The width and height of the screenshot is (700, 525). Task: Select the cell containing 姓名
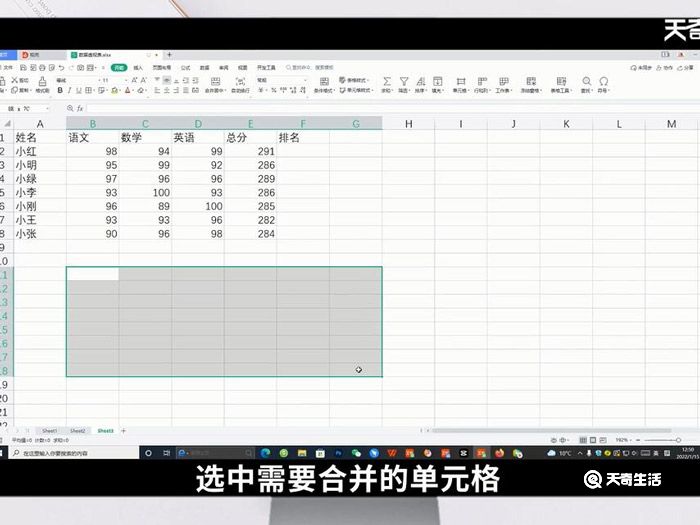[x=40, y=138]
